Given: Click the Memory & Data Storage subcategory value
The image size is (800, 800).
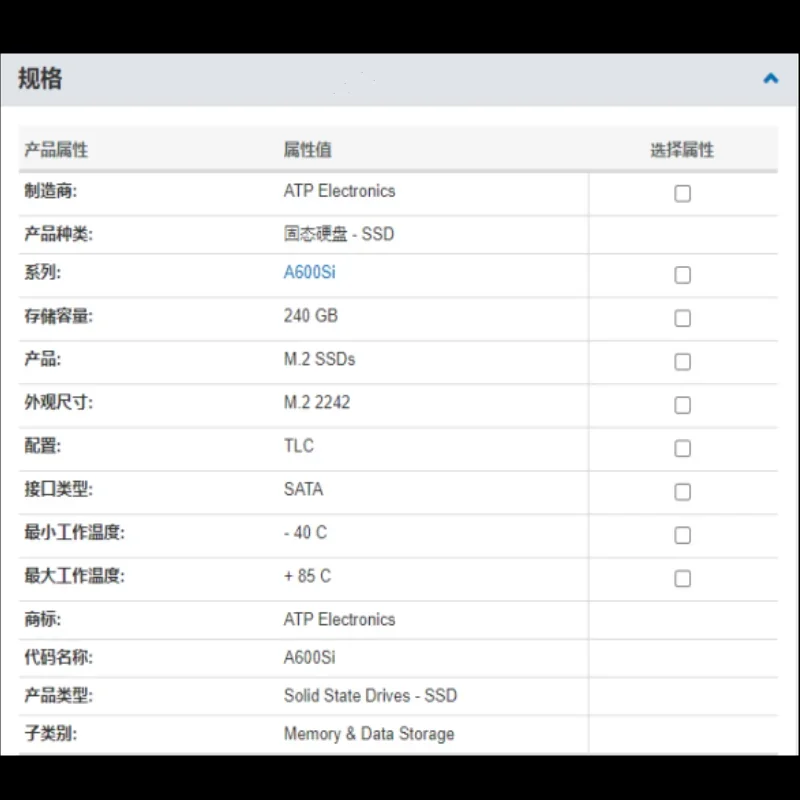Looking at the screenshot, I should (x=368, y=733).
